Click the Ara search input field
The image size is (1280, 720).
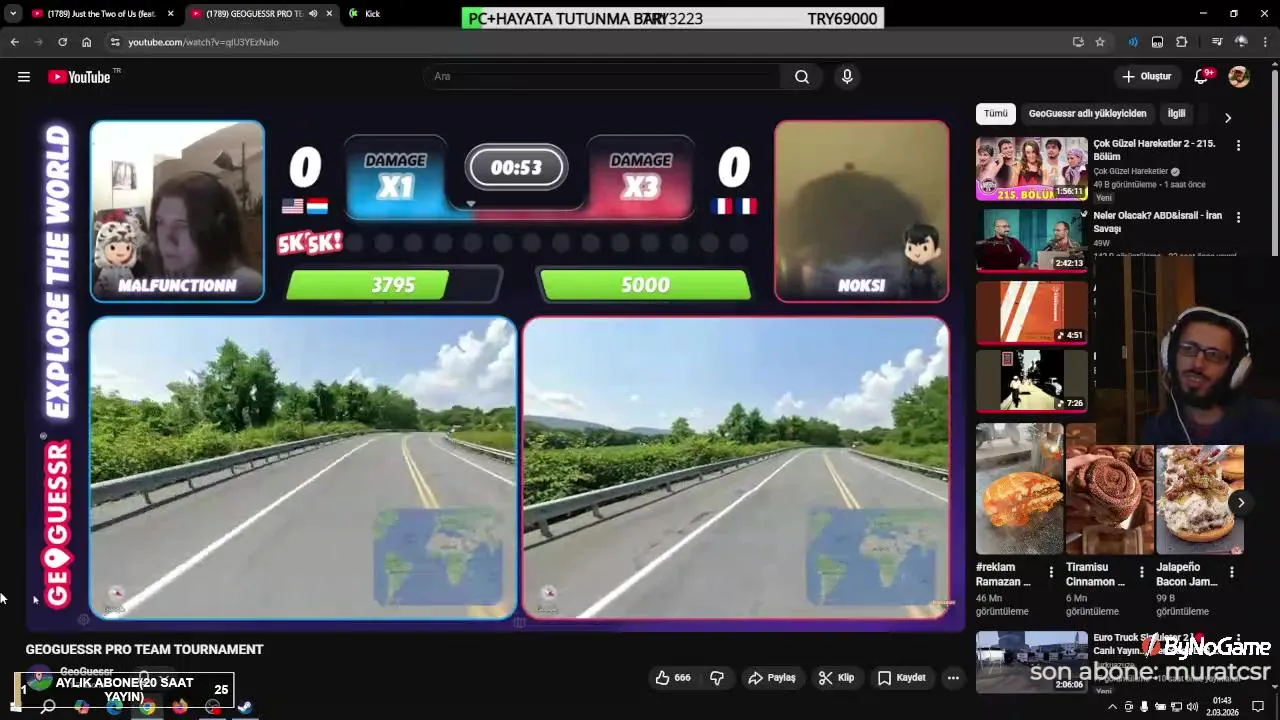coord(604,77)
